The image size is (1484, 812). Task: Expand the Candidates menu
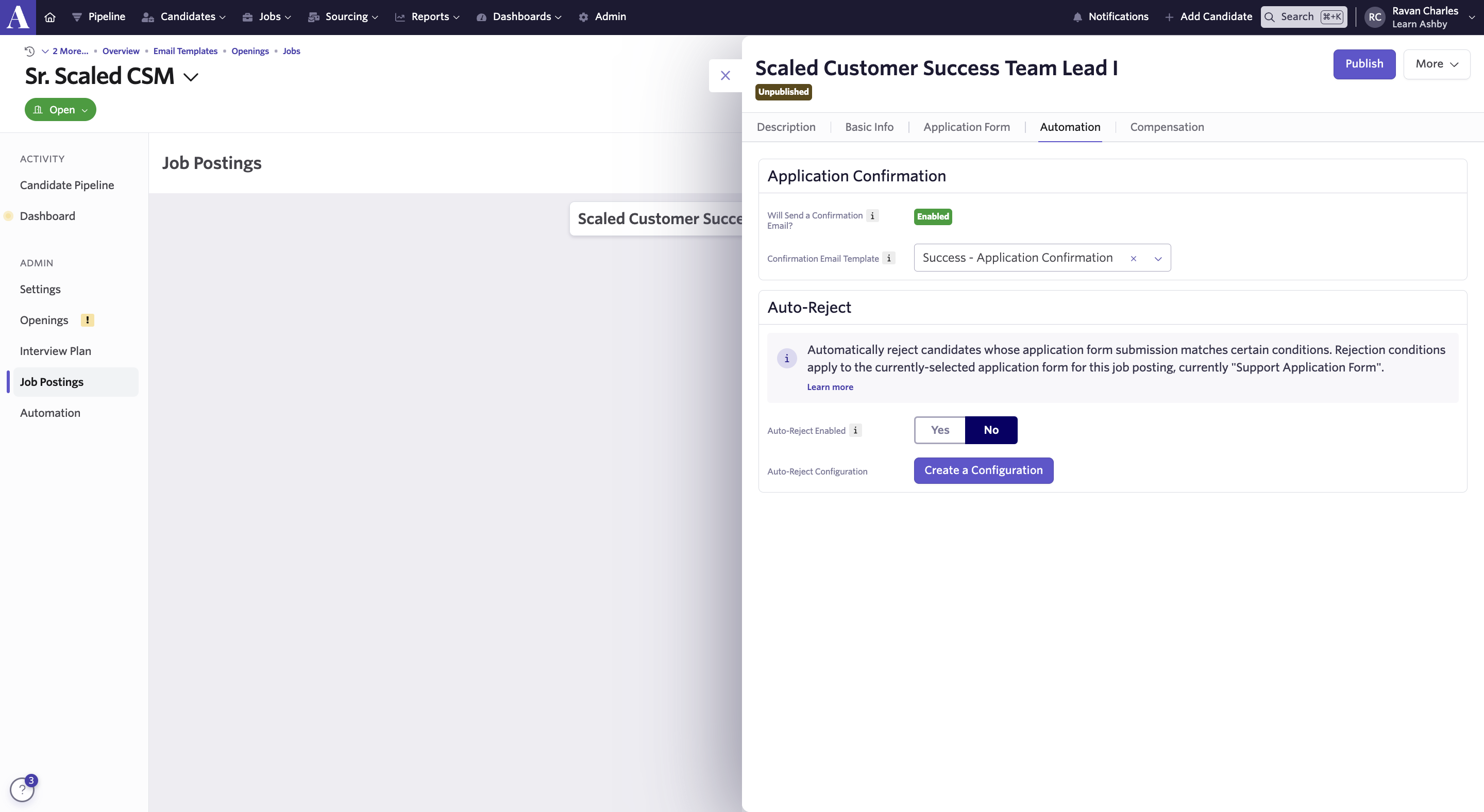tap(184, 16)
